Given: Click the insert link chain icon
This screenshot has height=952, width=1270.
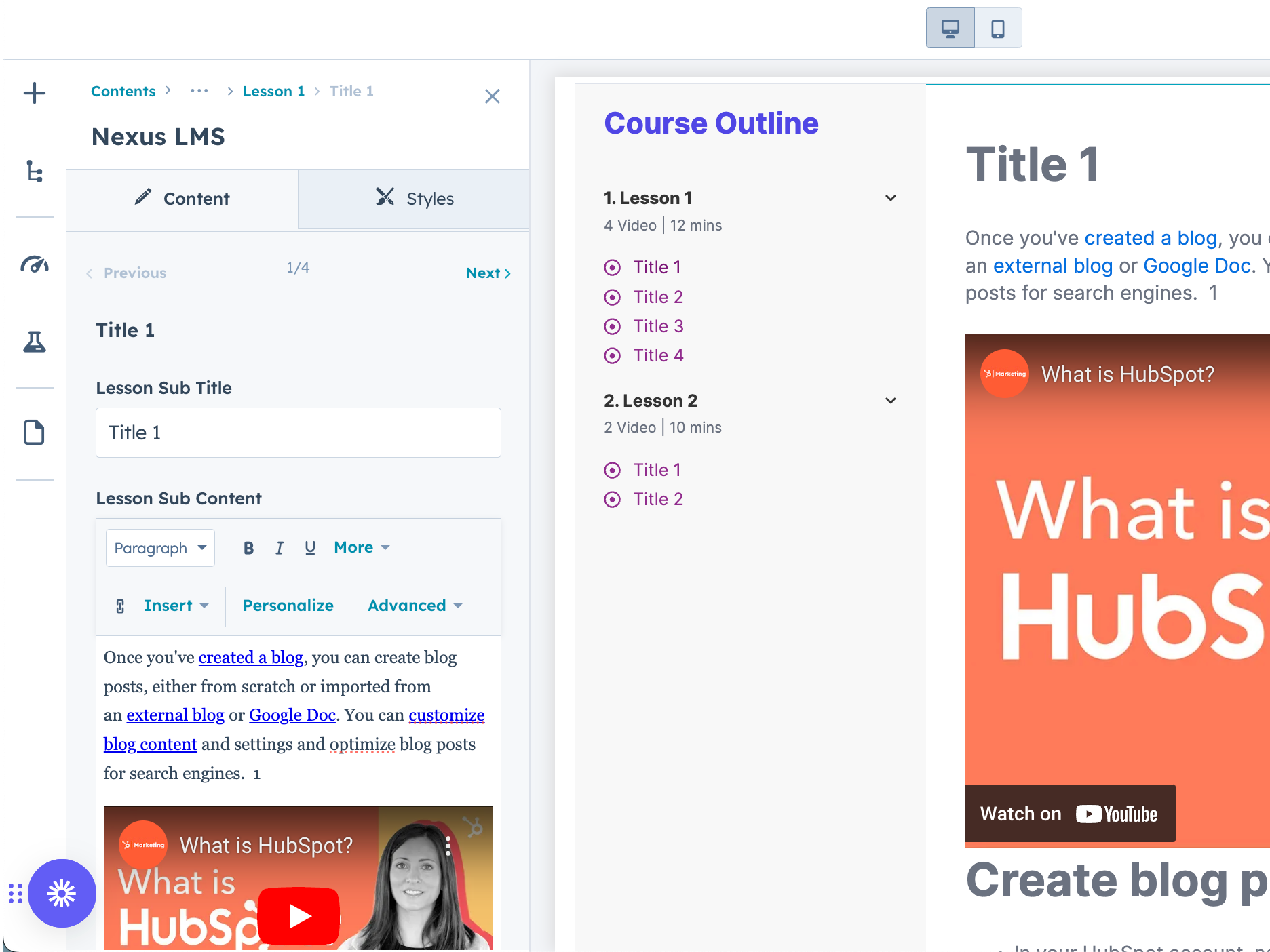Looking at the screenshot, I should pos(120,606).
